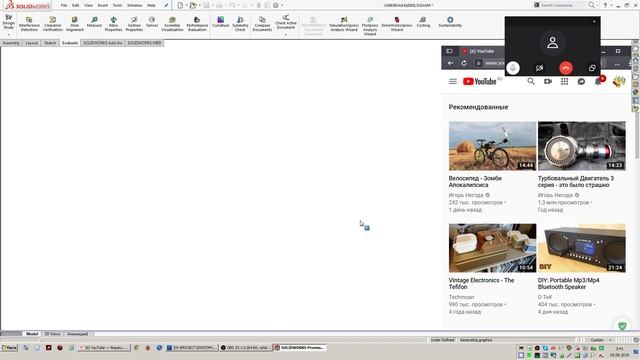The height and width of the screenshot is (360, 640).
Task: Expand the call window to full view
Action: [592, 68]
